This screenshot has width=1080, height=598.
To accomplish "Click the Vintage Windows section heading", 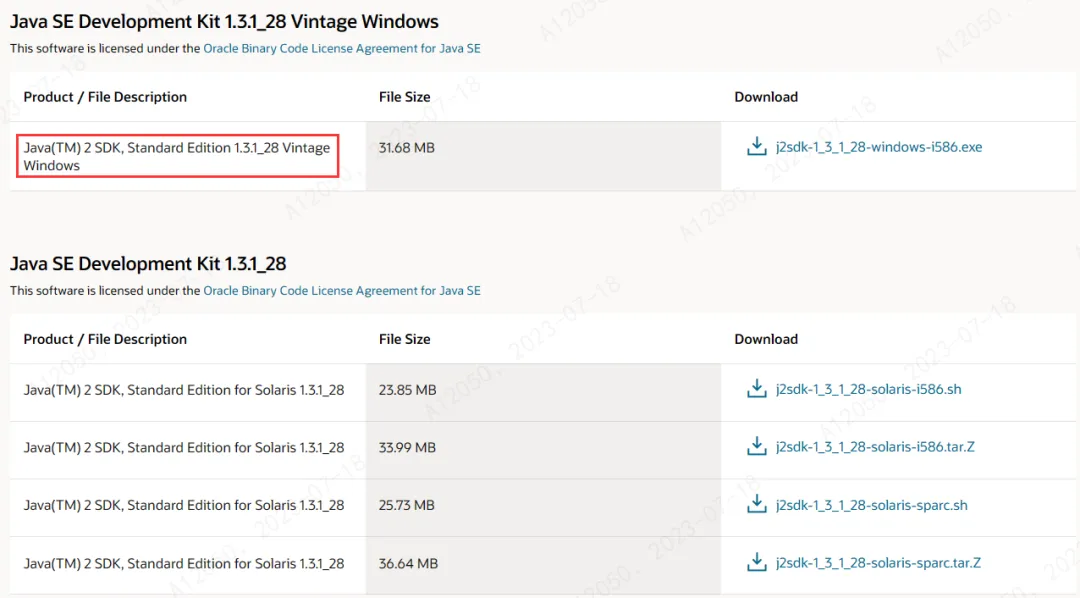I will point(224,21).
